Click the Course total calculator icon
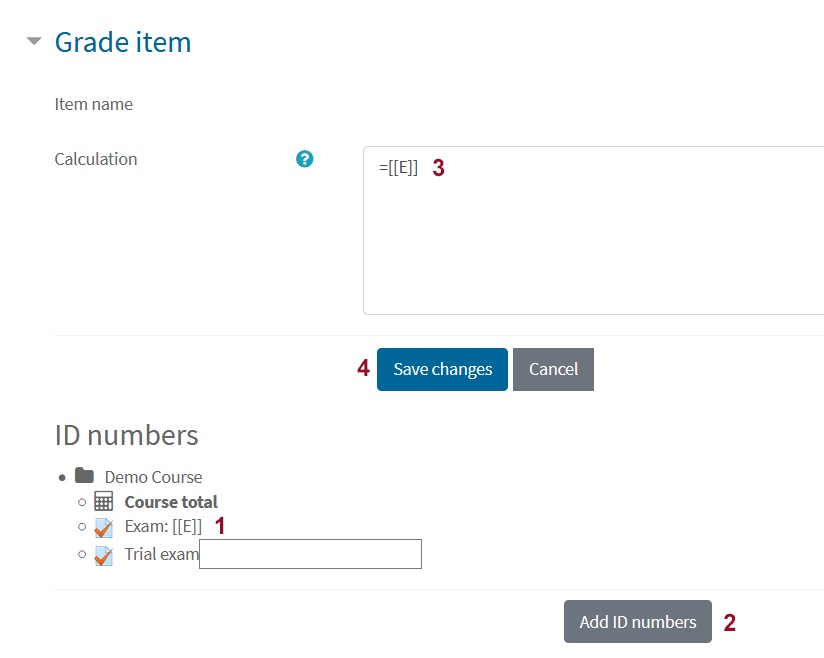 [104, 501]
